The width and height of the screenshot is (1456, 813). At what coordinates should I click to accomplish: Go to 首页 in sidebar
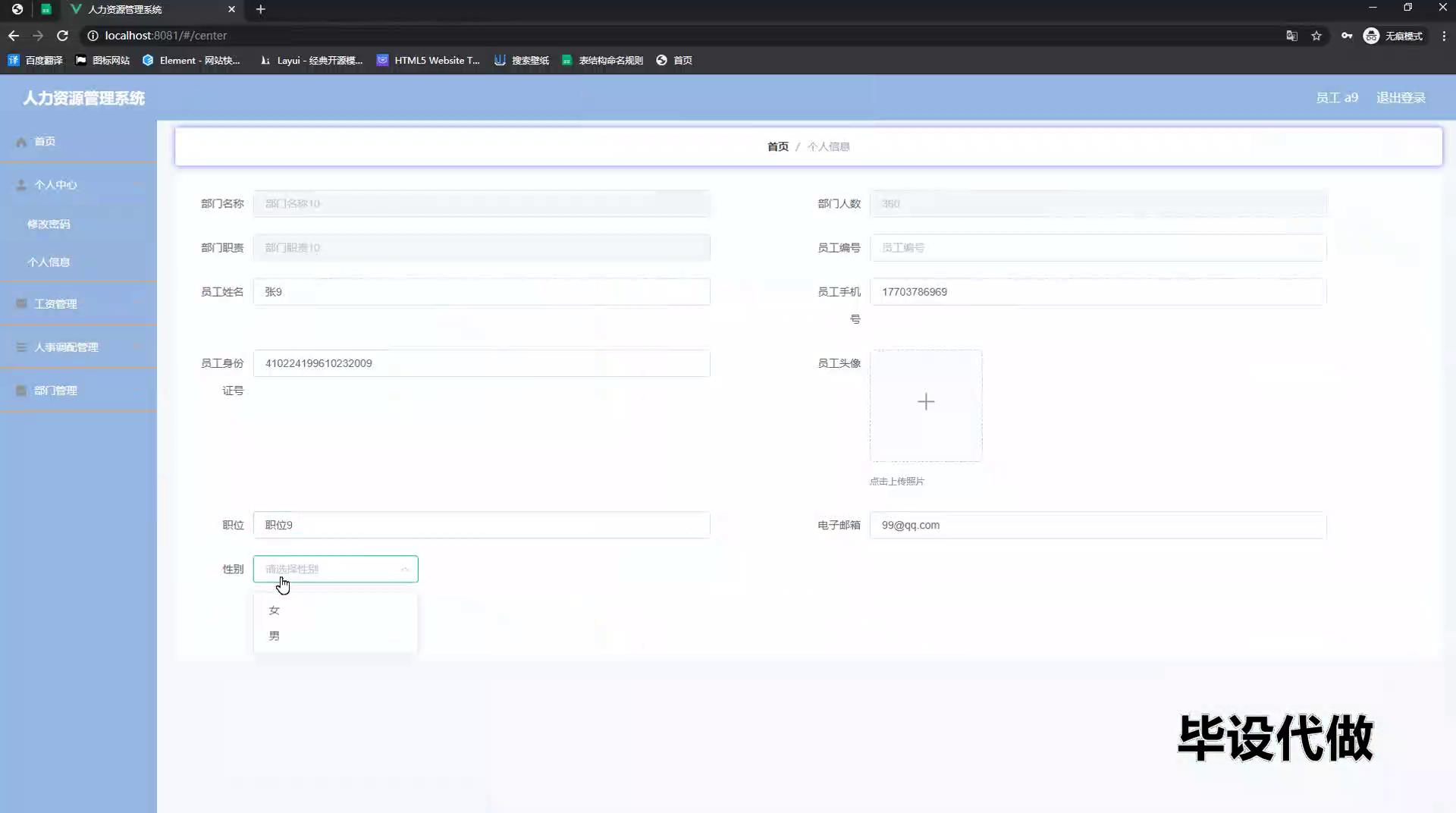point(45,141)
